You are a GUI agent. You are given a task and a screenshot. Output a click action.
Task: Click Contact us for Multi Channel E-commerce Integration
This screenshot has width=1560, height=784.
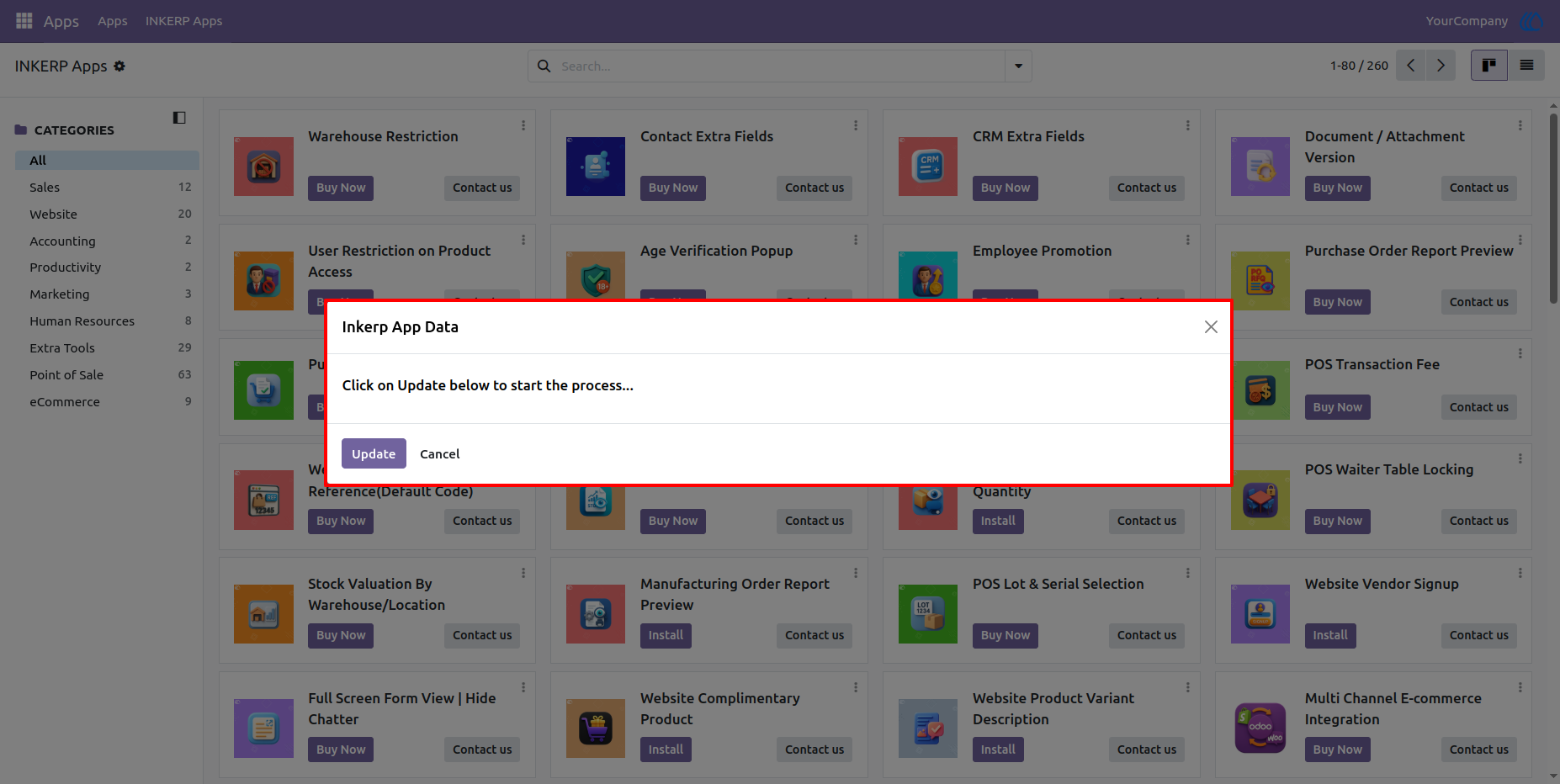pos(1479,750)
